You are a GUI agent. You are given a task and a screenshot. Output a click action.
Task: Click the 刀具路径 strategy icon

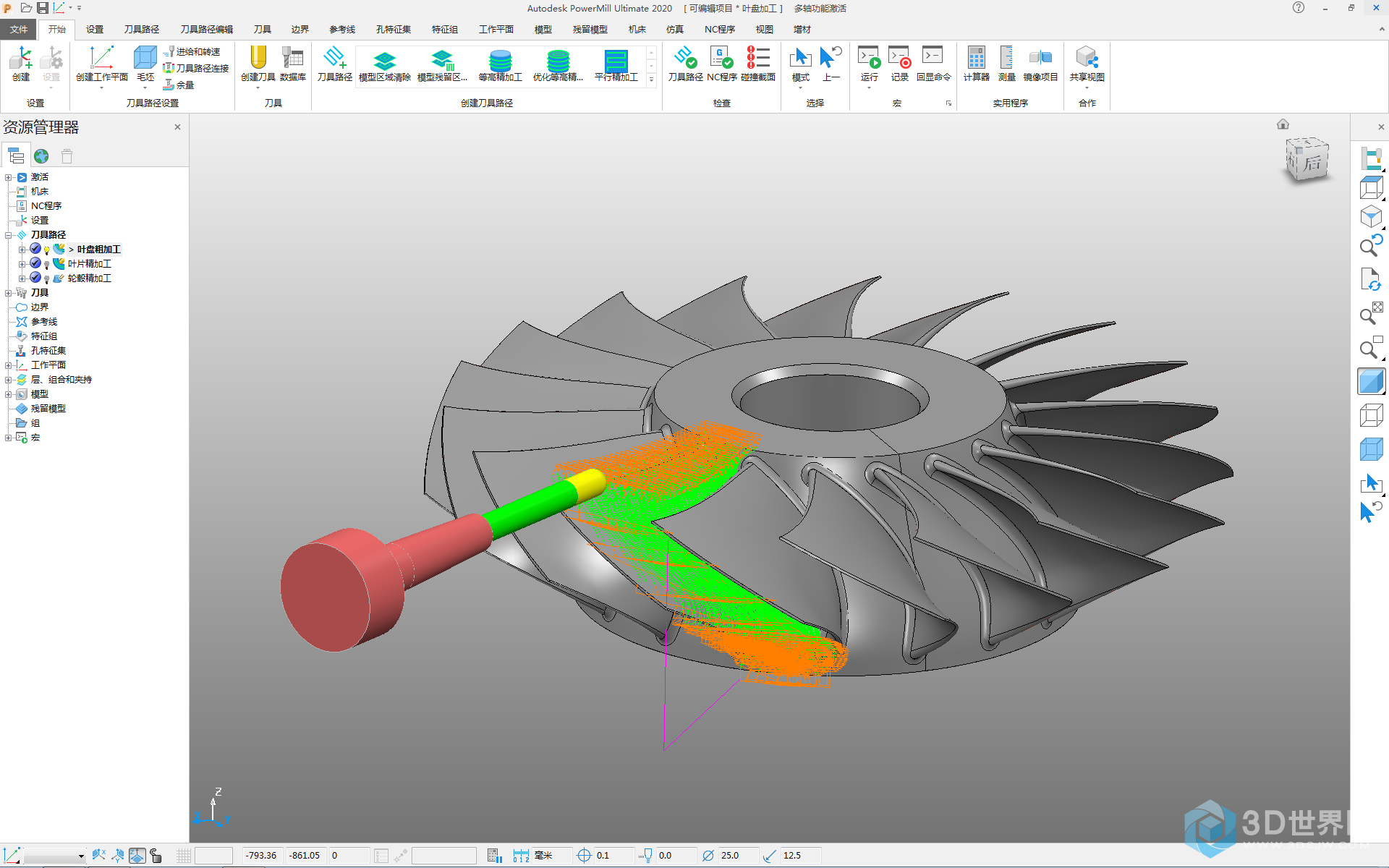click(x=334, y=58)
